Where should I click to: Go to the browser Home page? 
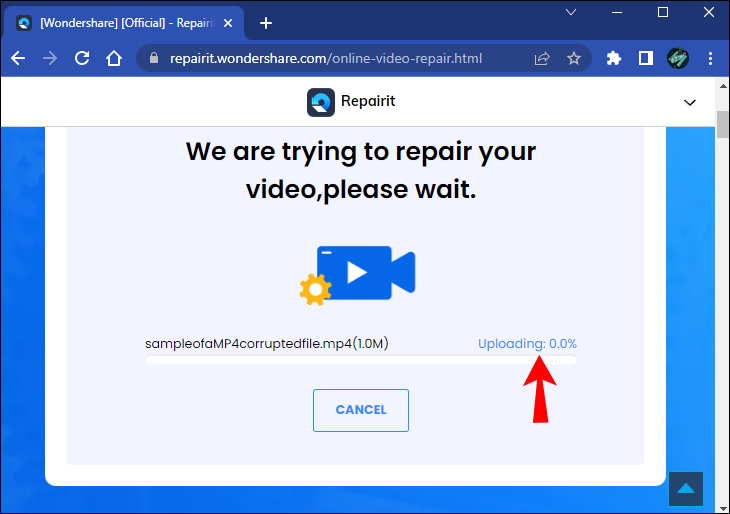pos(114,59)
